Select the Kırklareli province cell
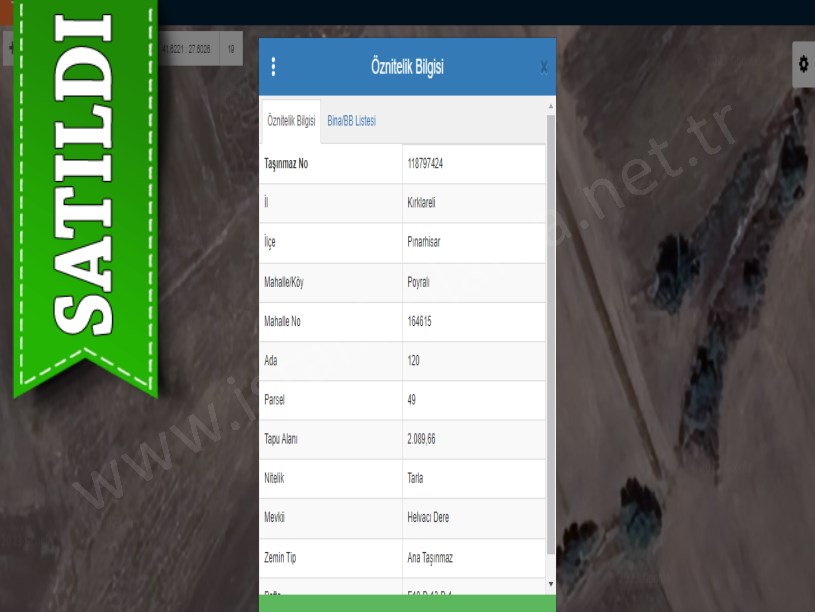815x612 pixels. pyautogui.click(x=421, y=203)
